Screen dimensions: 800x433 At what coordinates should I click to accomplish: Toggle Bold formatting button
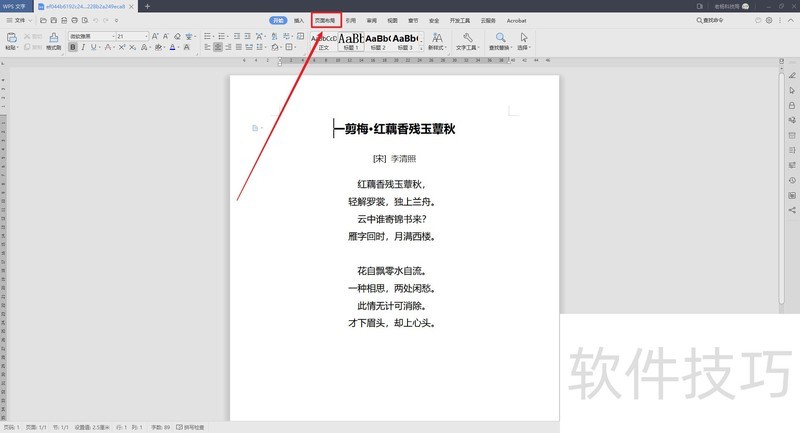tap(72, 47)
